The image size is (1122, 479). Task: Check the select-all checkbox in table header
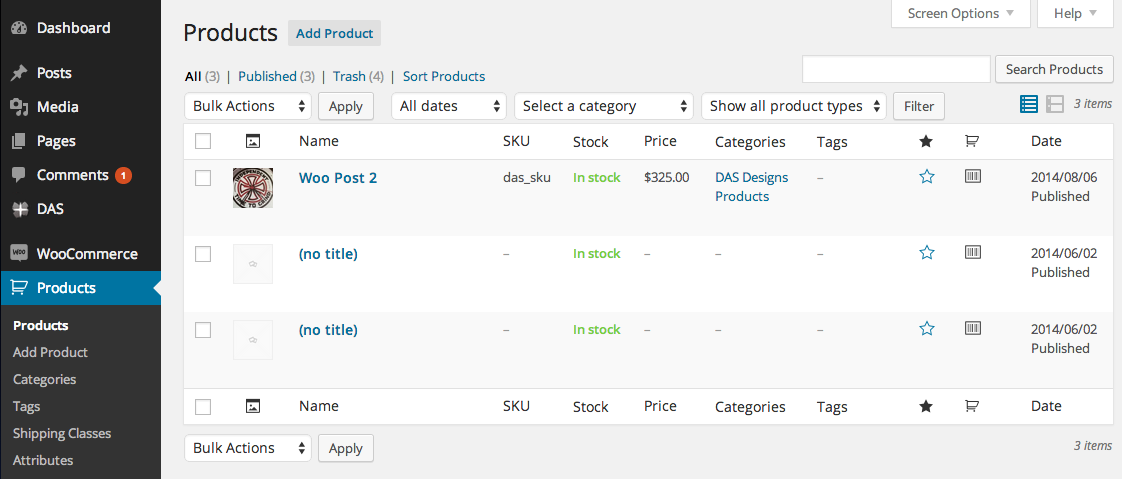coord(203,142)
